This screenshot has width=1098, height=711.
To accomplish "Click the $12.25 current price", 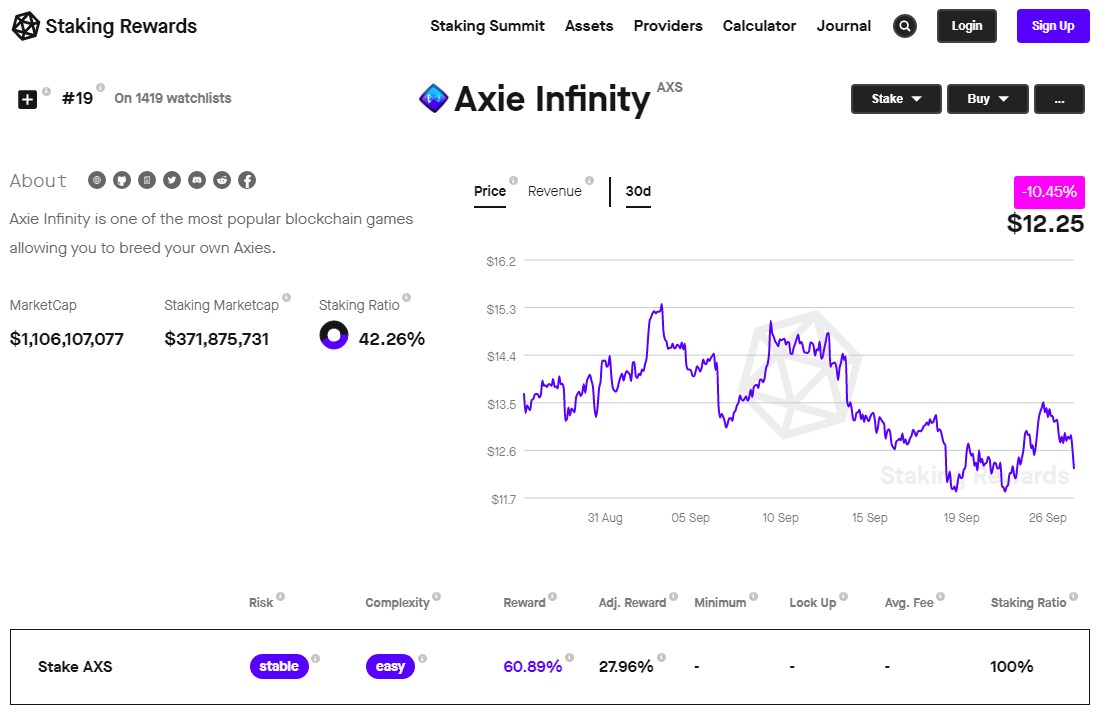I will coord(1045,223).
